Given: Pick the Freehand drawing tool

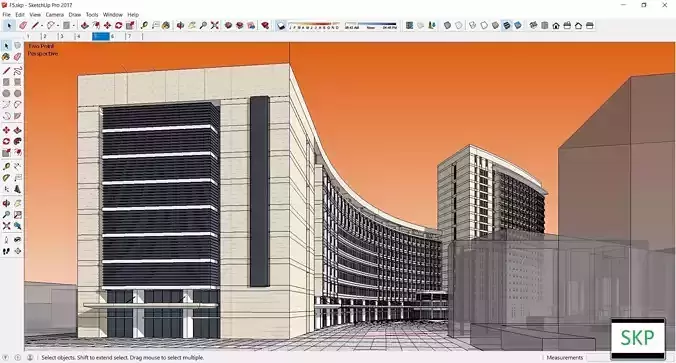Looking at the screenshot, I should coord(17,70).
